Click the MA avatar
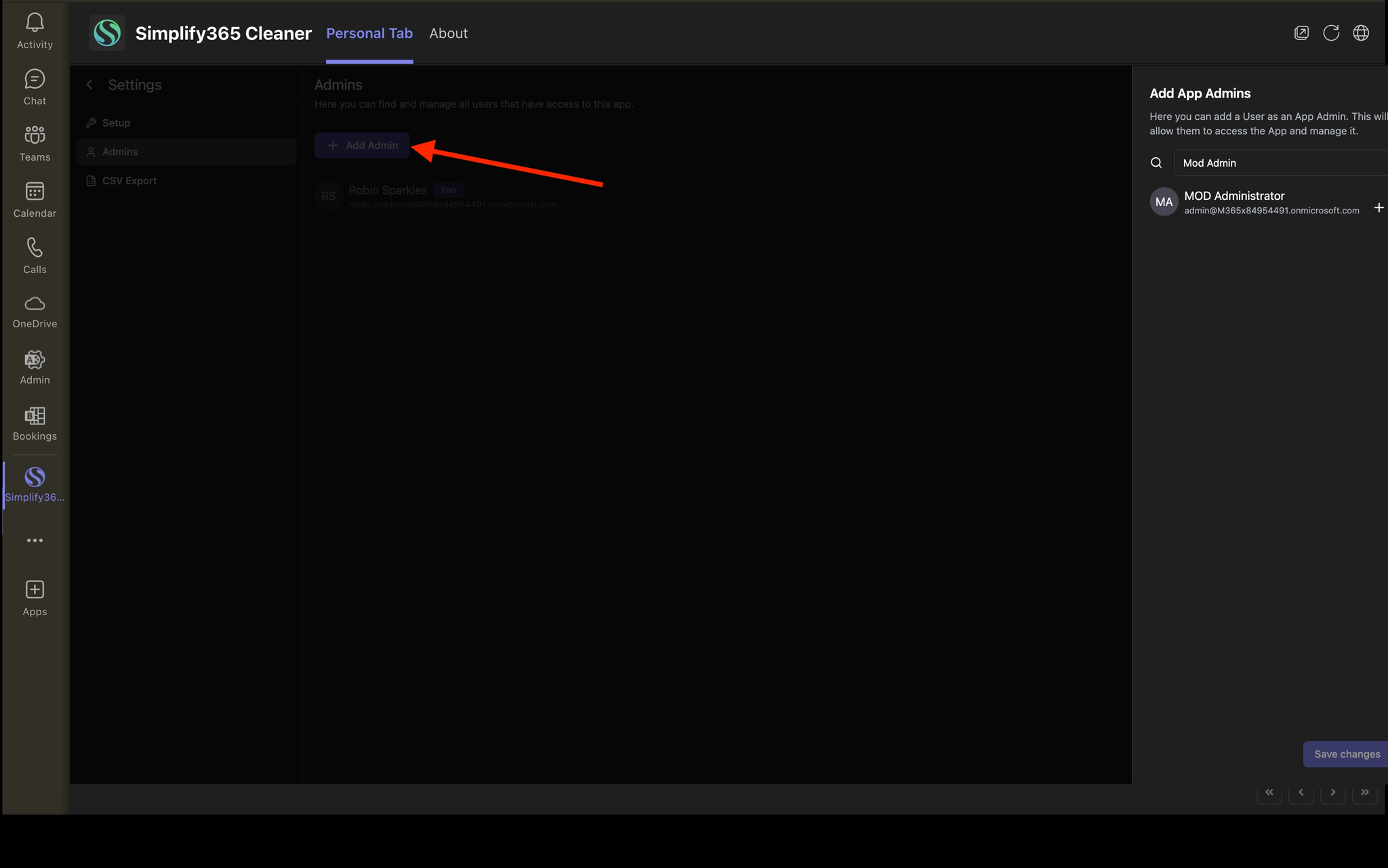The image size is (1388, 868). click(1164, 202)
